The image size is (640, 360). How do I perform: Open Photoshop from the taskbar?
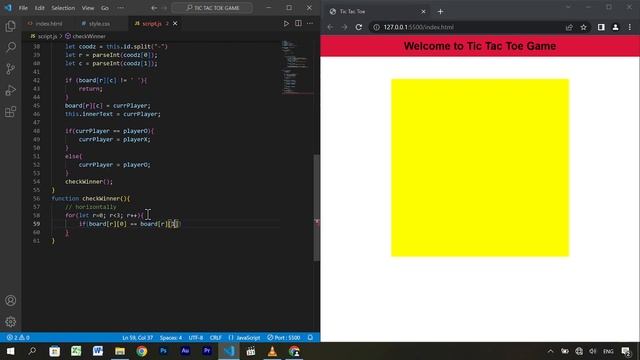click(x=163, y=351)
